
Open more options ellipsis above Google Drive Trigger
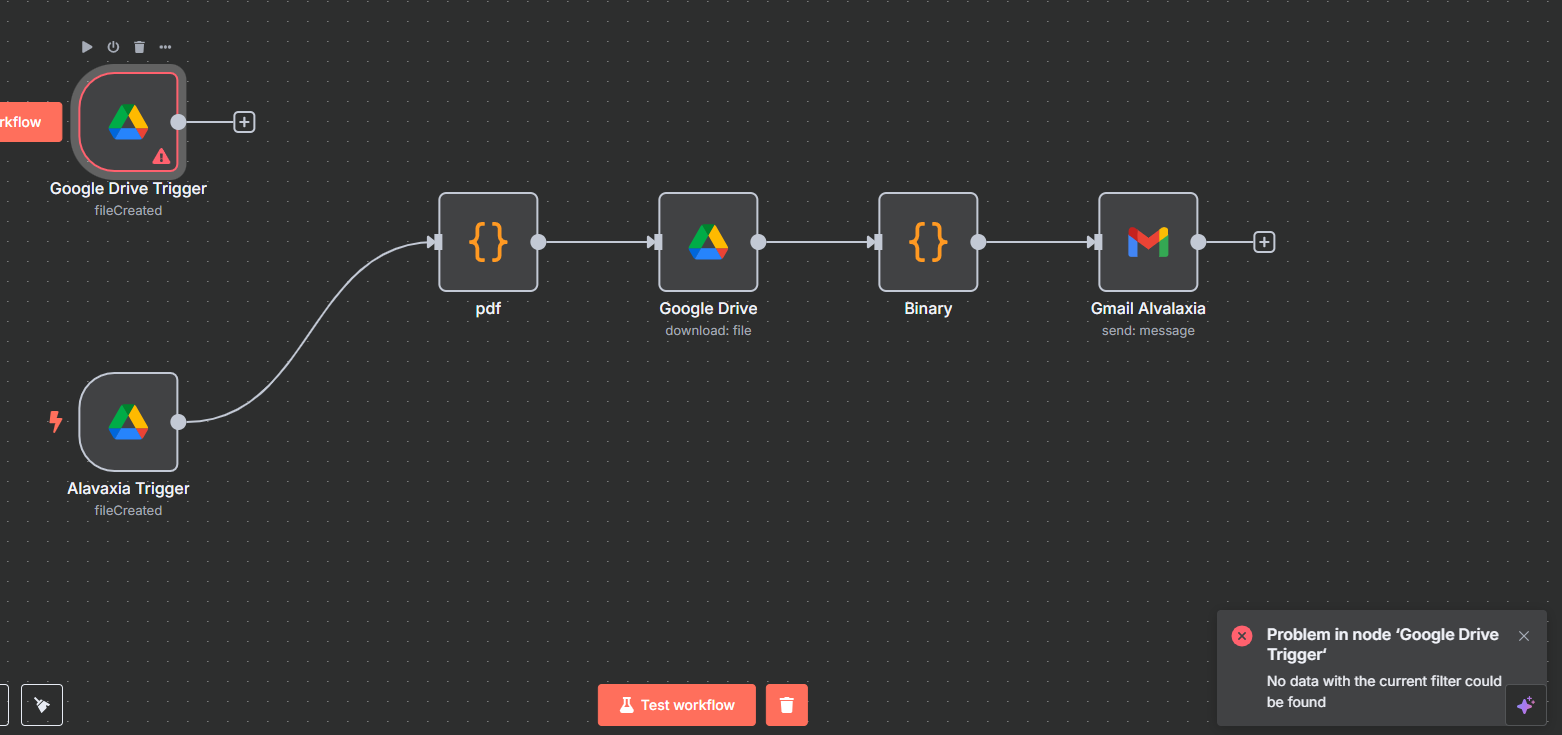[165, 47]
